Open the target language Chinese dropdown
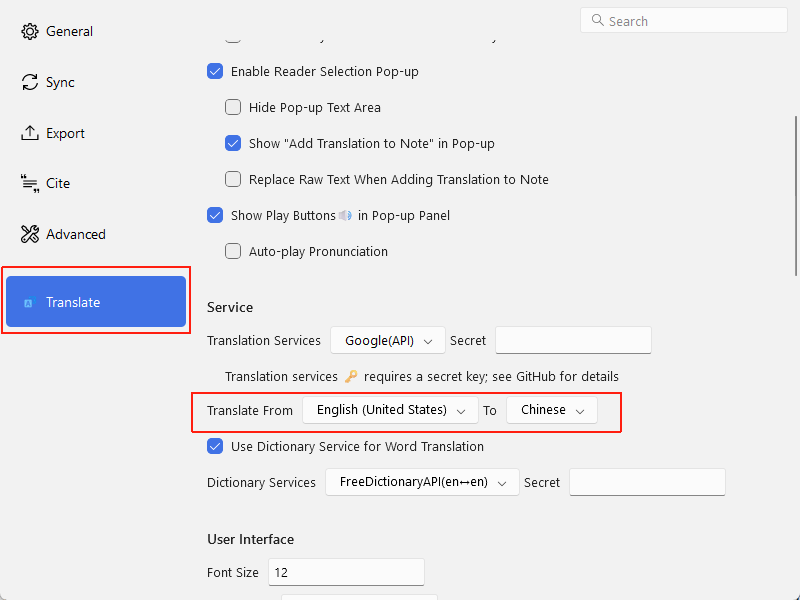This screenshot has height=600, width=800. 552,410
